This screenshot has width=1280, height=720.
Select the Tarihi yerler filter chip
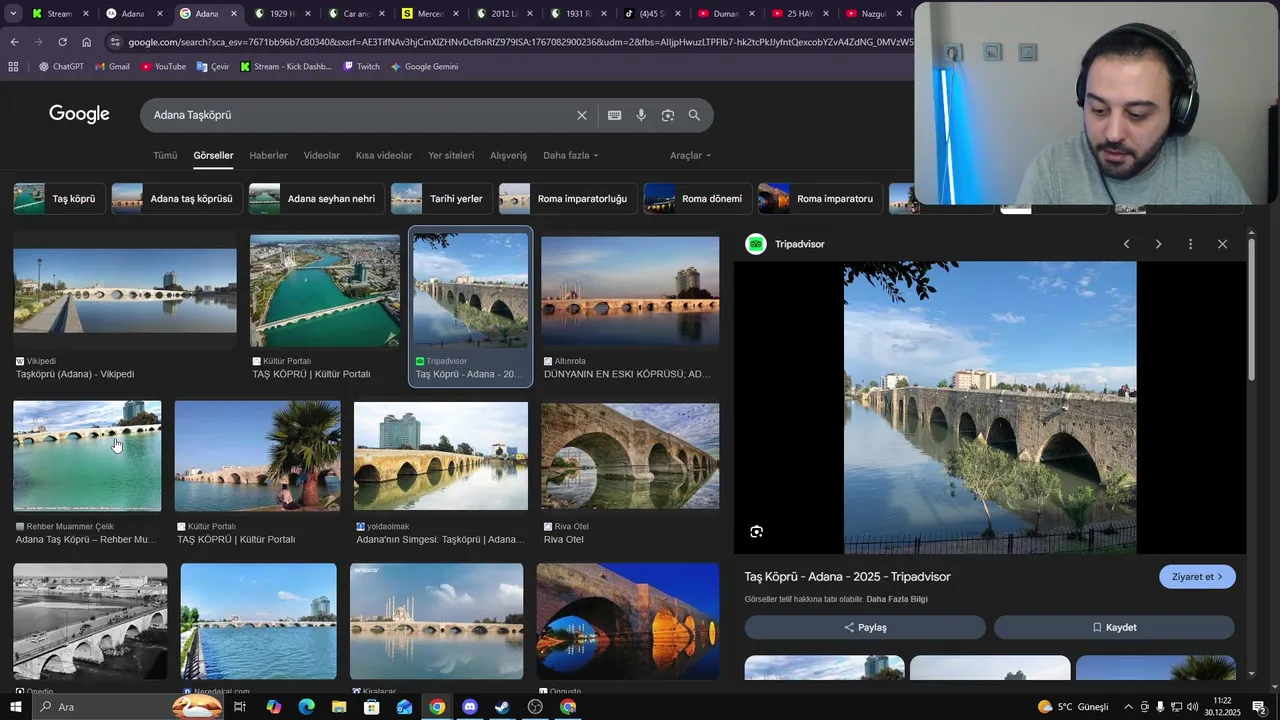click(441, 199)
